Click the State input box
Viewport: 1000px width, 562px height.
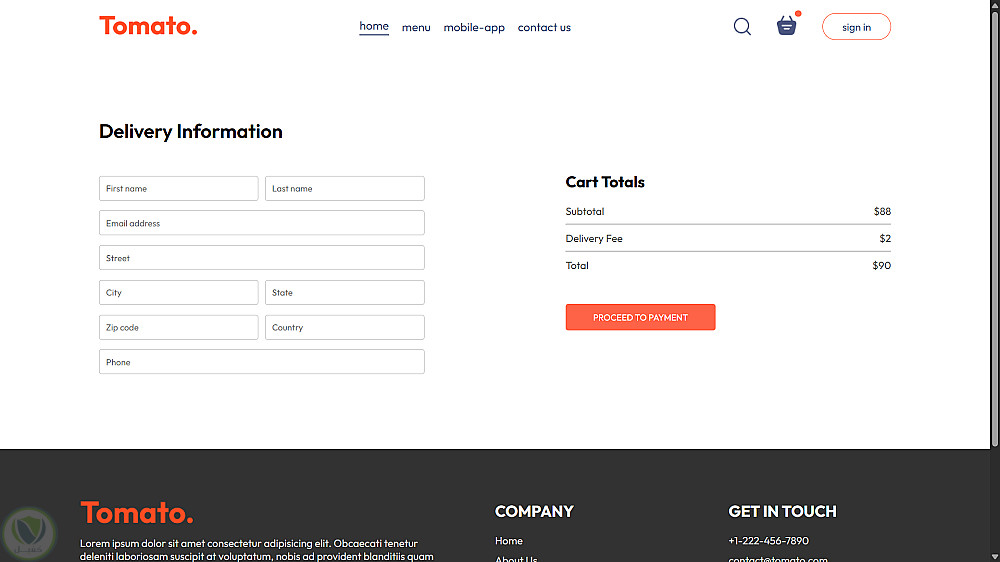click(344, 293)
